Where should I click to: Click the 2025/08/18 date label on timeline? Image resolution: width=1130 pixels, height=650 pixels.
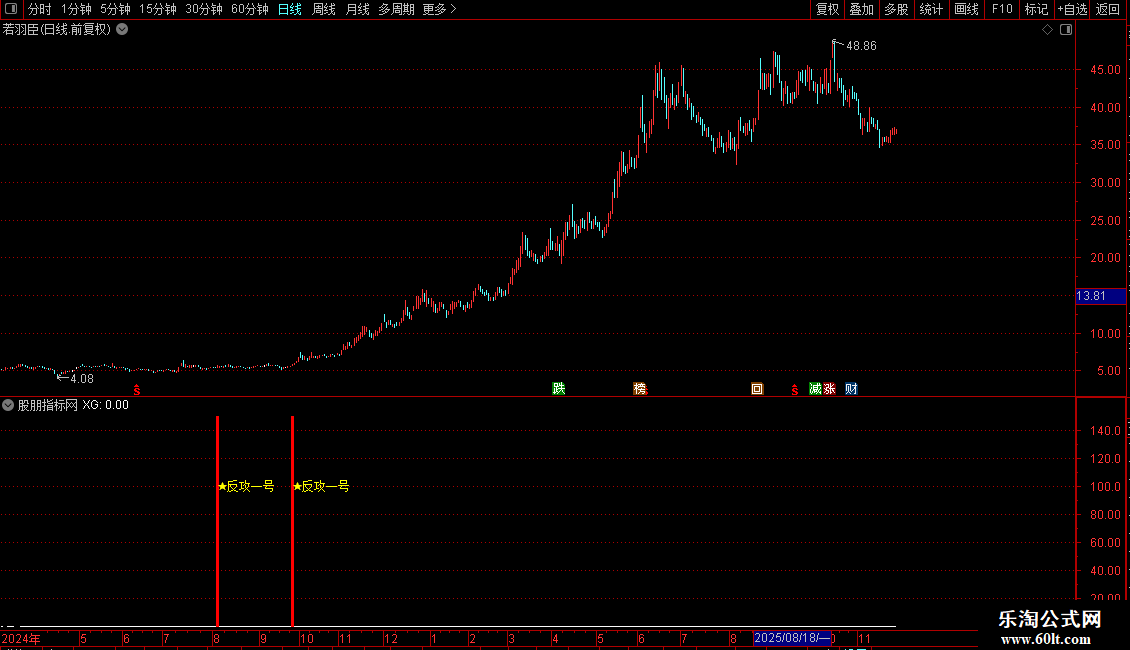pyautogui.click(x=792, y=638)
